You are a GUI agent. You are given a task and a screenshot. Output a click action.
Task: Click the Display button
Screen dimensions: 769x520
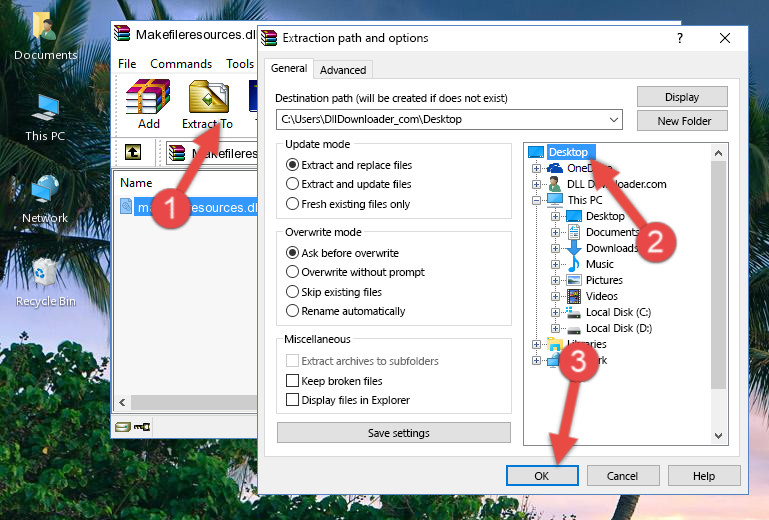682,97
